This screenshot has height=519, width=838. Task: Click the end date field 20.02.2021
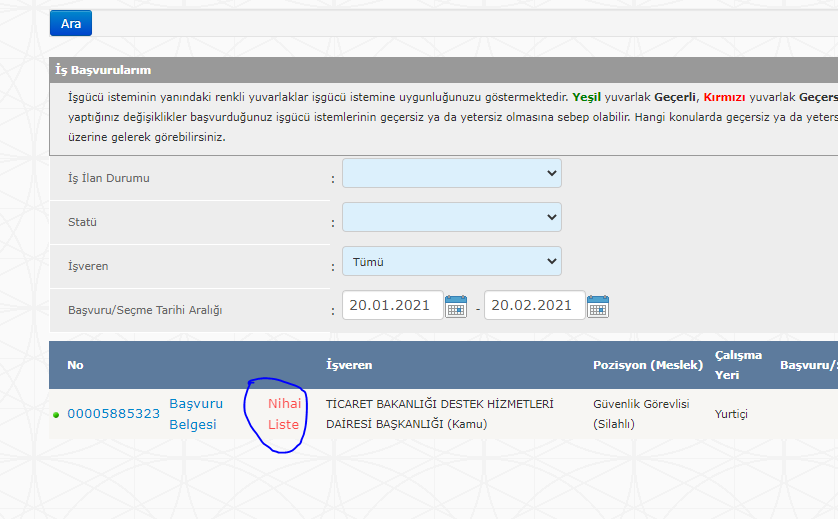point(534,306)
